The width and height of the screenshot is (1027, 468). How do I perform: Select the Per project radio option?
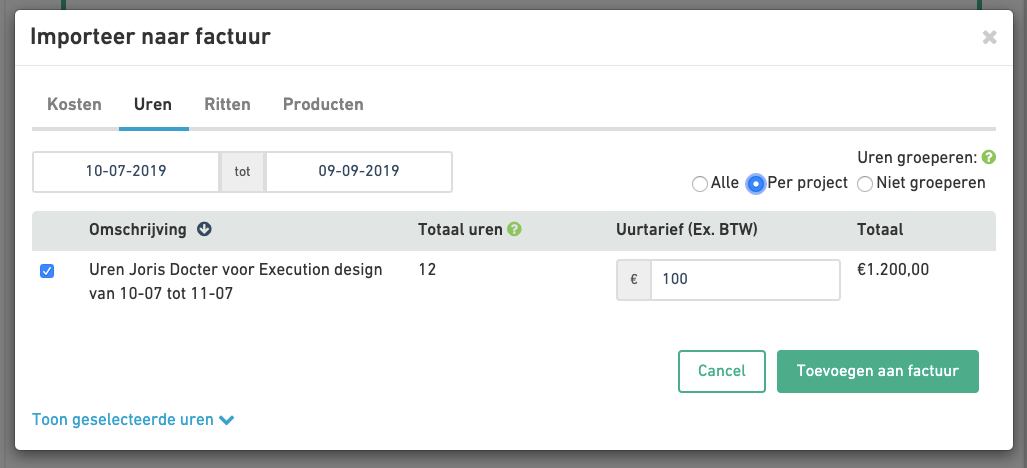coord(756,183)
